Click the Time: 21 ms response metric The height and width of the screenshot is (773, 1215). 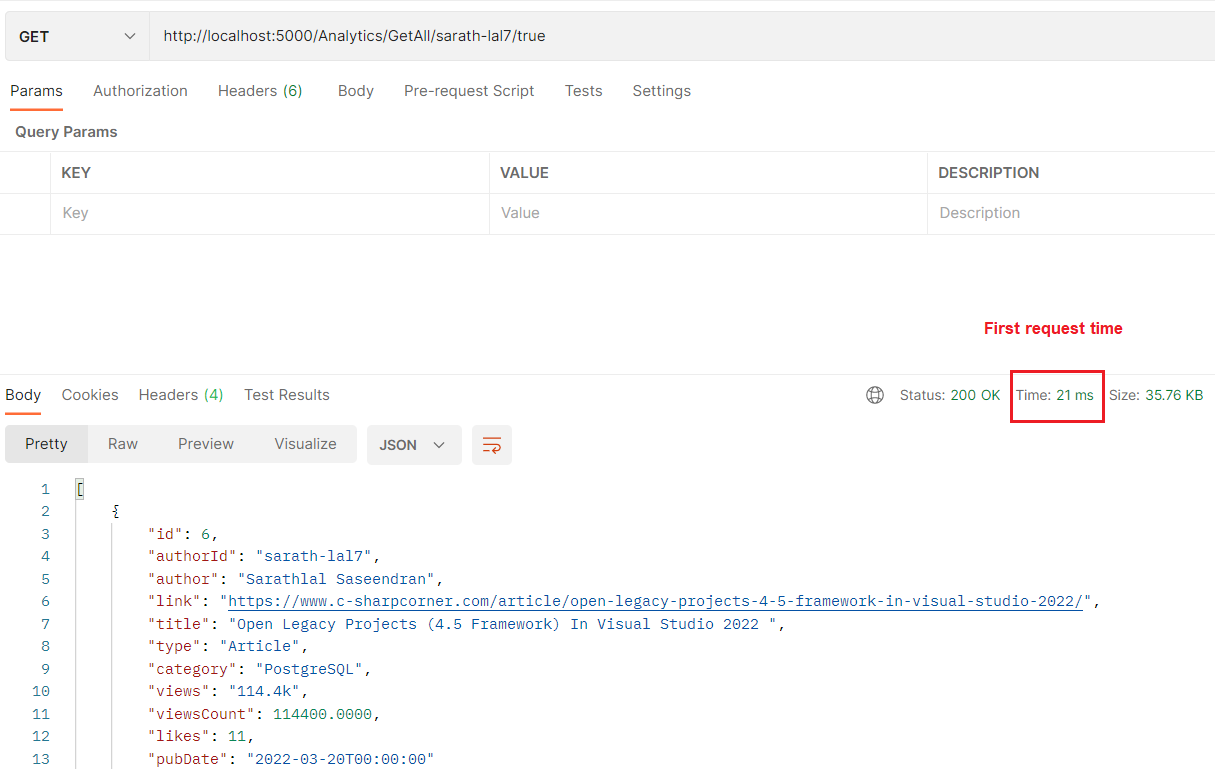[1056, 395]
